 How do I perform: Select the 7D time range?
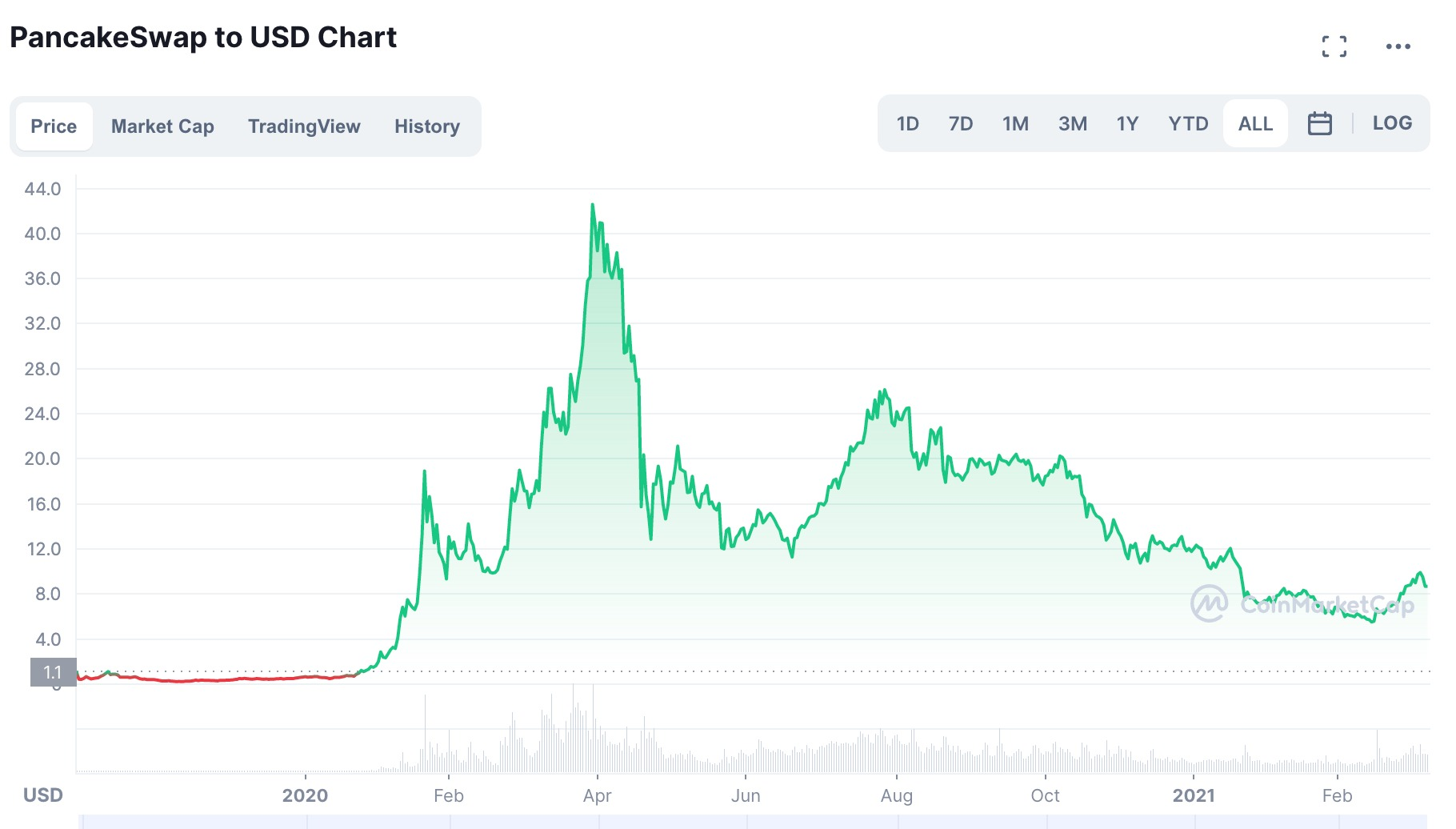click(x=960, y=124)
